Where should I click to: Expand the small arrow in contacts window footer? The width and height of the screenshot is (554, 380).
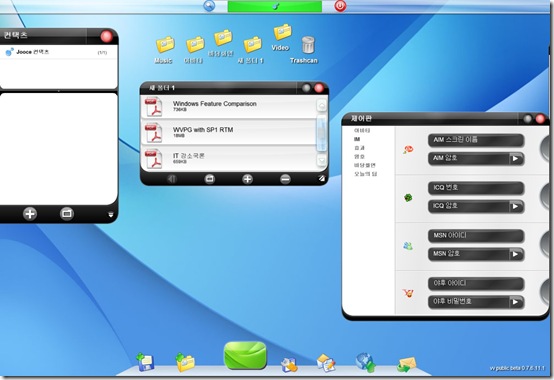point(111,214)
